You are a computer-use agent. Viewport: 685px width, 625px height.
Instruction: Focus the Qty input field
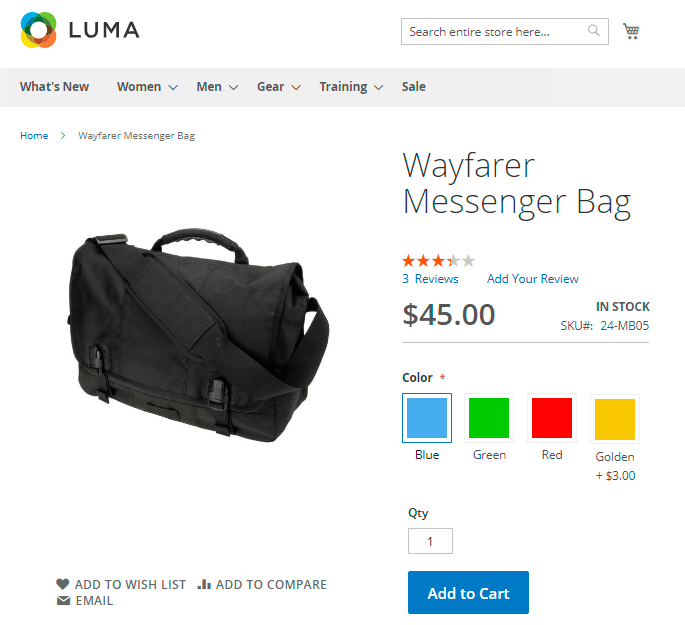point(430,541)
